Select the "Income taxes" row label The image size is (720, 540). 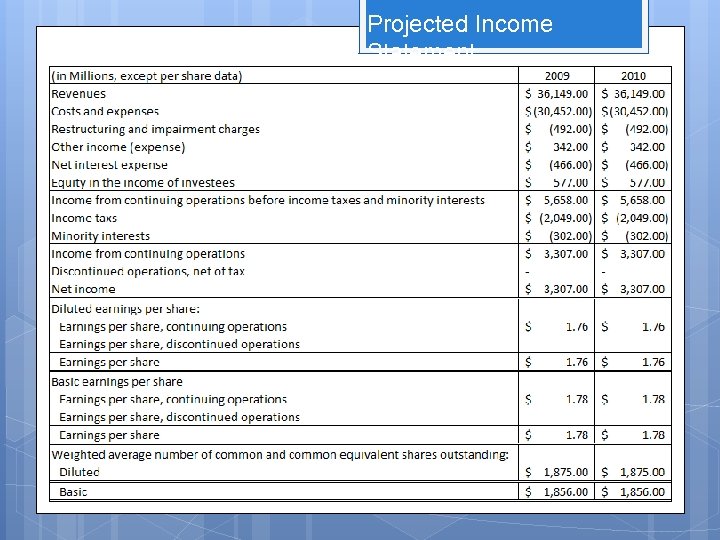[84, 218]
